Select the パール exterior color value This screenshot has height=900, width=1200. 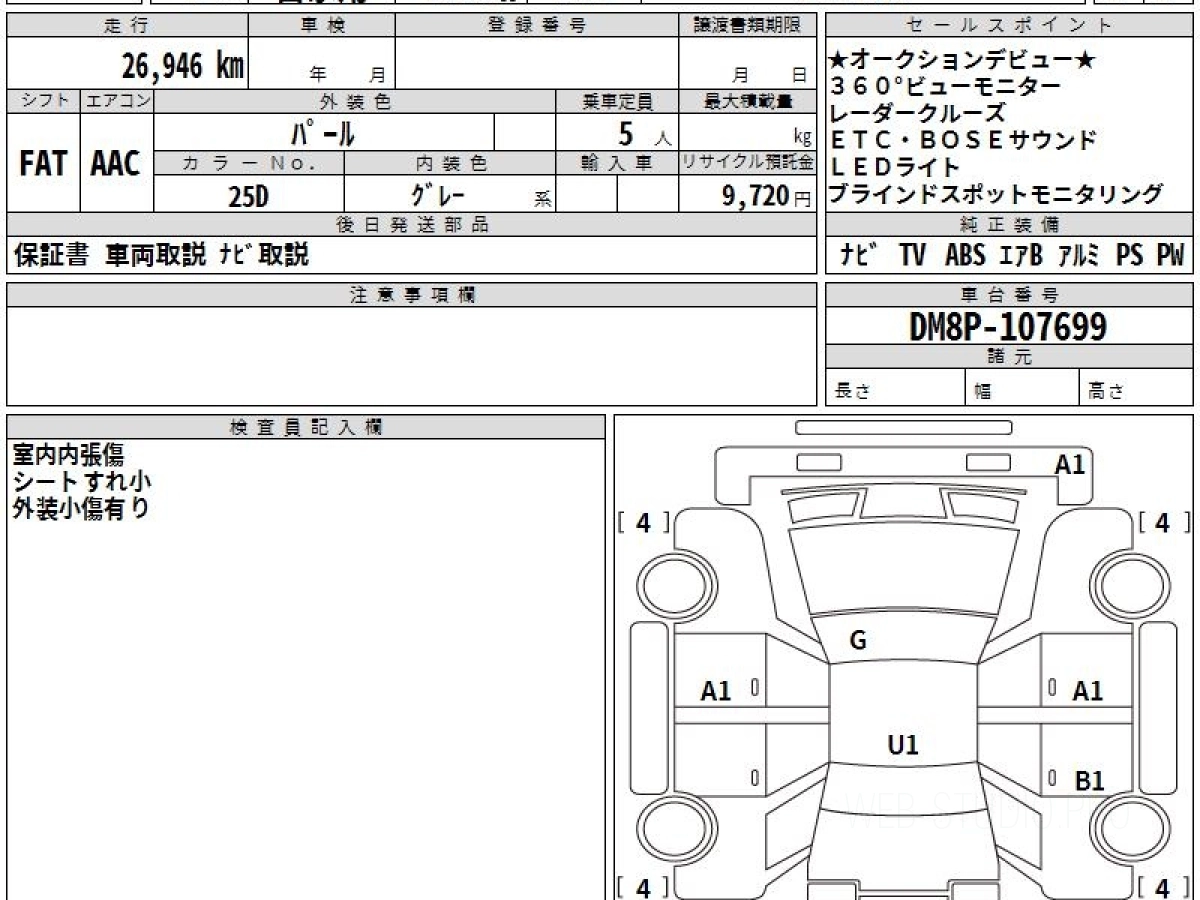point(323,132)
